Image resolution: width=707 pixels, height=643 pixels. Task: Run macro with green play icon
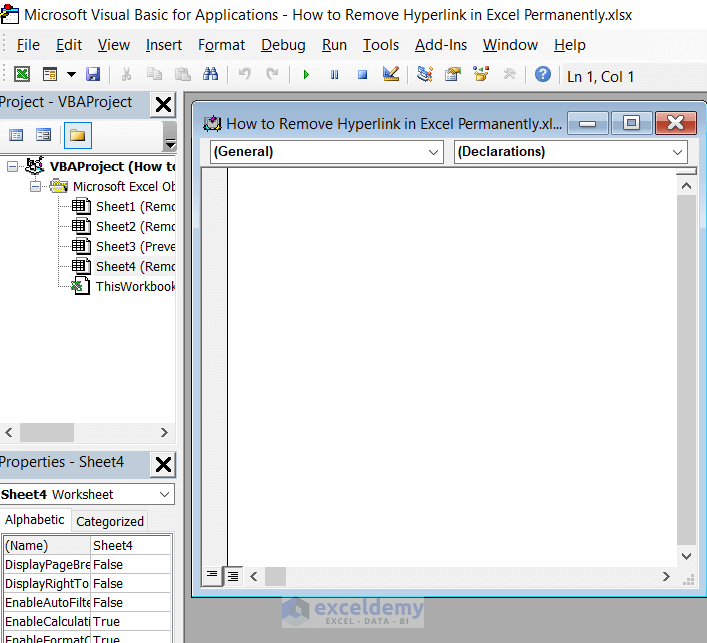306,74
